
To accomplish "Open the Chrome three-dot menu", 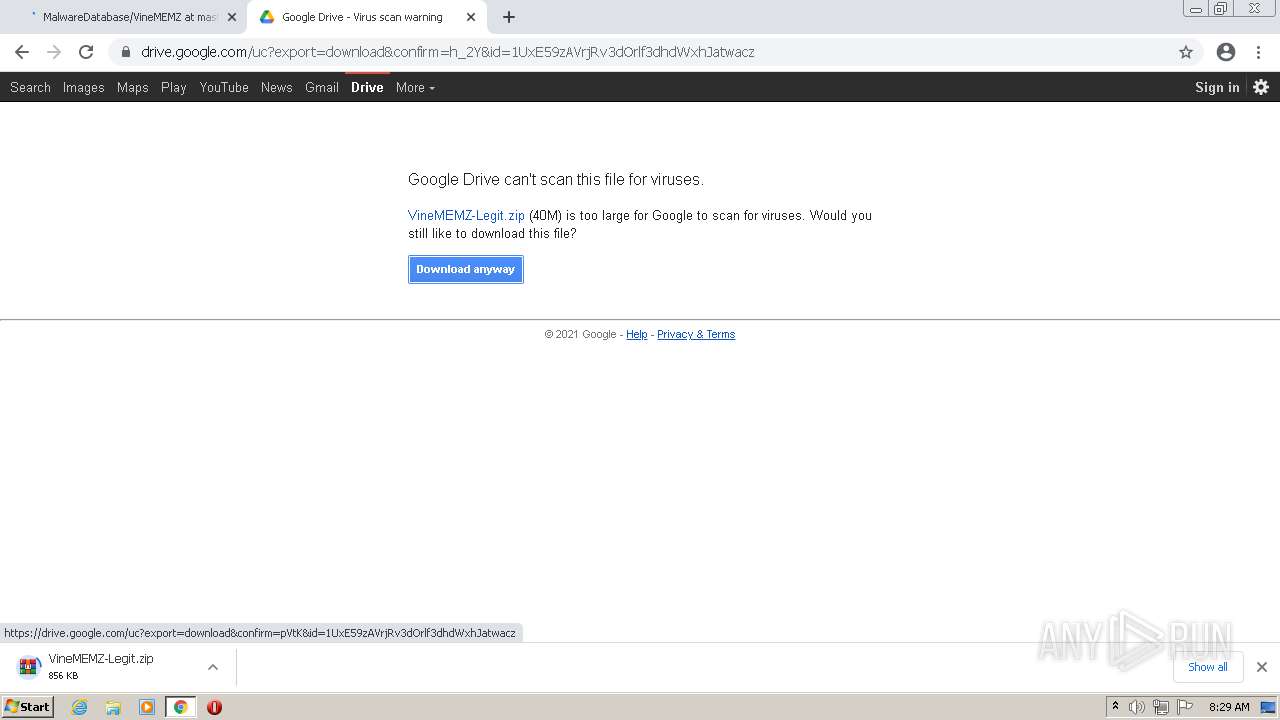I will point(1259,52).
